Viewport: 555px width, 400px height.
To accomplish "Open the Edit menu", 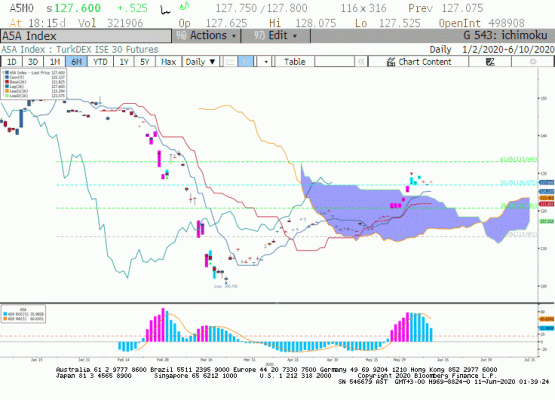I will pos(275,36).
